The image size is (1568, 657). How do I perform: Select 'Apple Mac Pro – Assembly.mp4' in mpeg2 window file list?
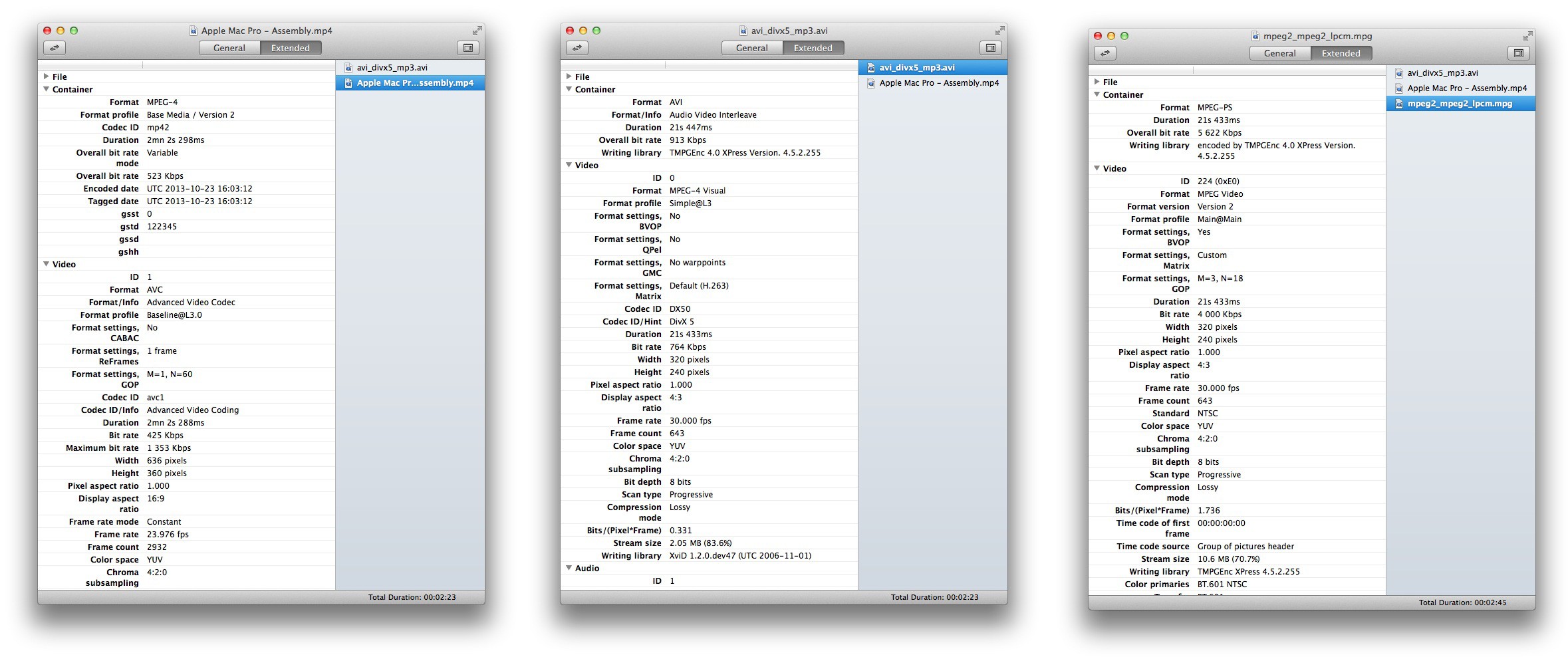click(x=1461, y=88)
